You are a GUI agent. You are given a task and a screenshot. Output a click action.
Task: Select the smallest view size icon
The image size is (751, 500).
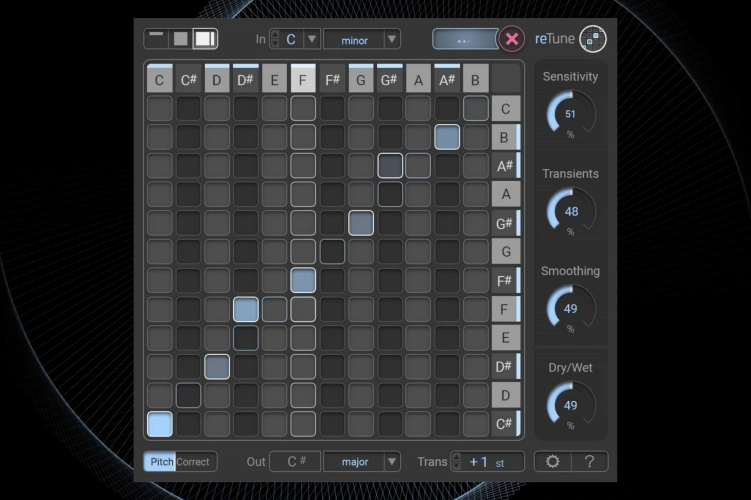click(x=156, y=38)
